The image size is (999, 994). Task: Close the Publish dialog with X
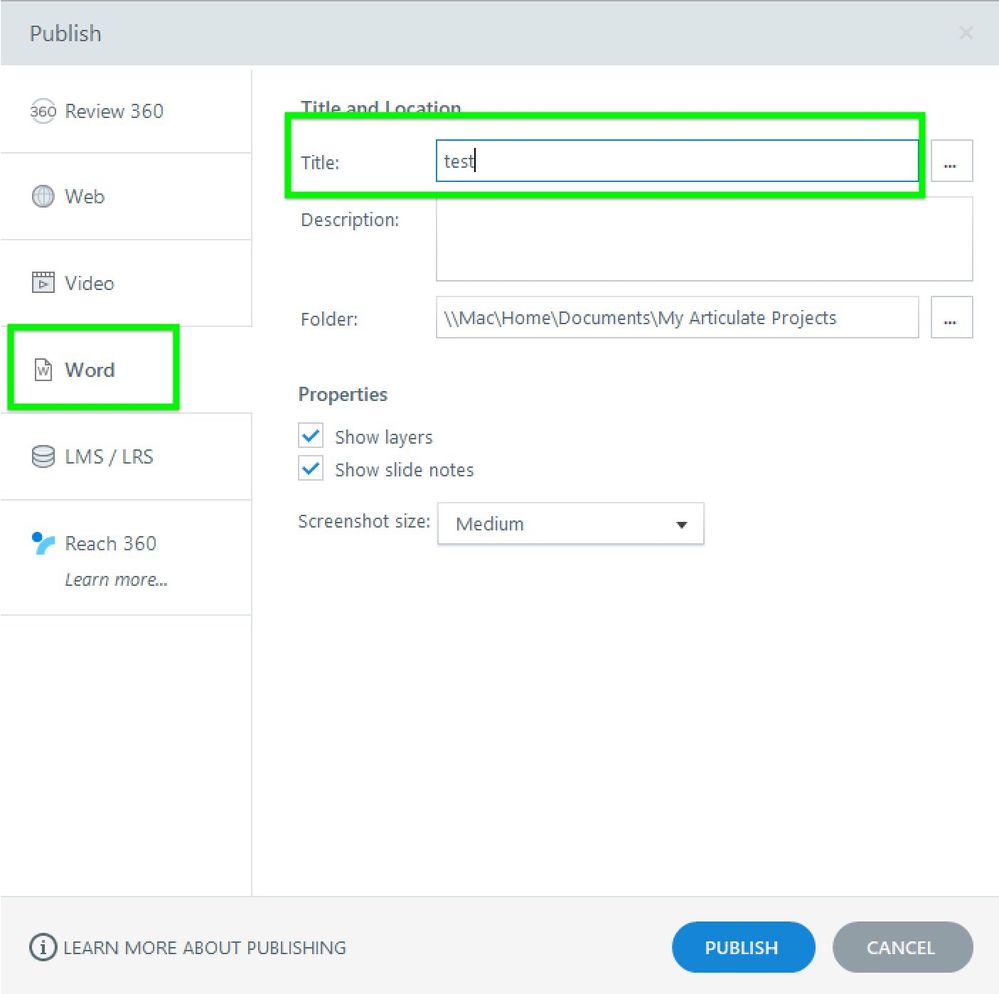[965, 33]
